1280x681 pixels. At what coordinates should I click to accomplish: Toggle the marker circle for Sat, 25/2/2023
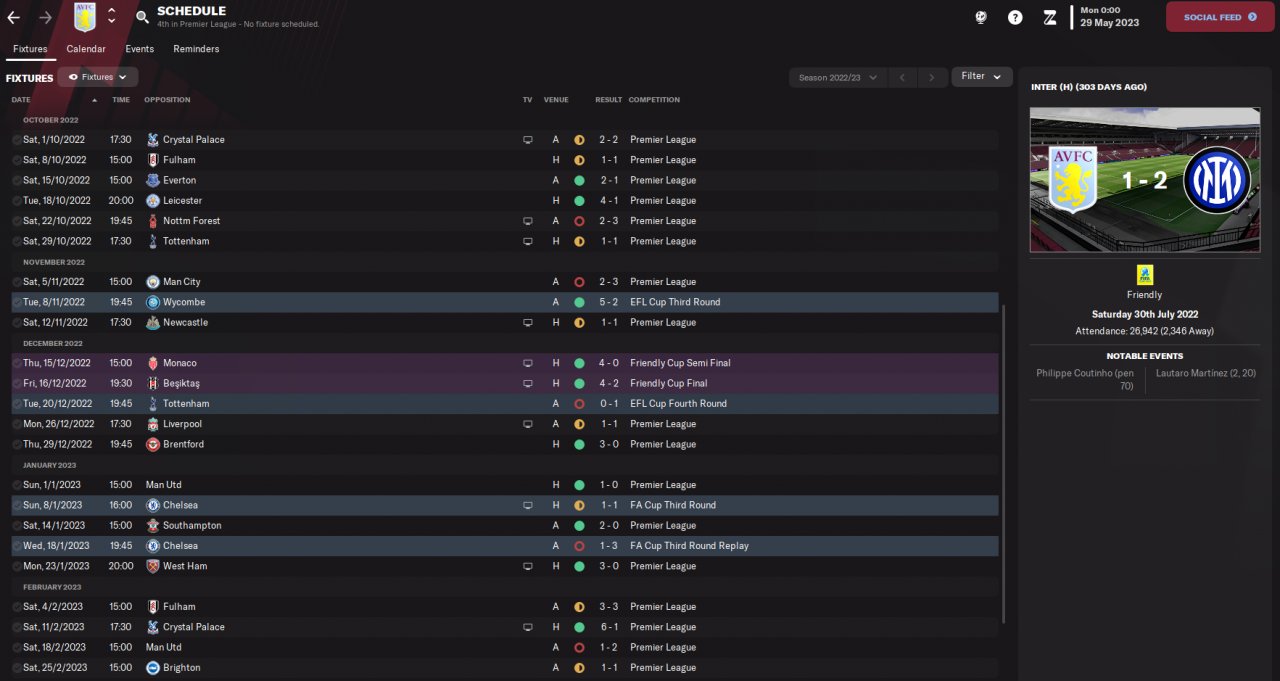coord(17,668)
